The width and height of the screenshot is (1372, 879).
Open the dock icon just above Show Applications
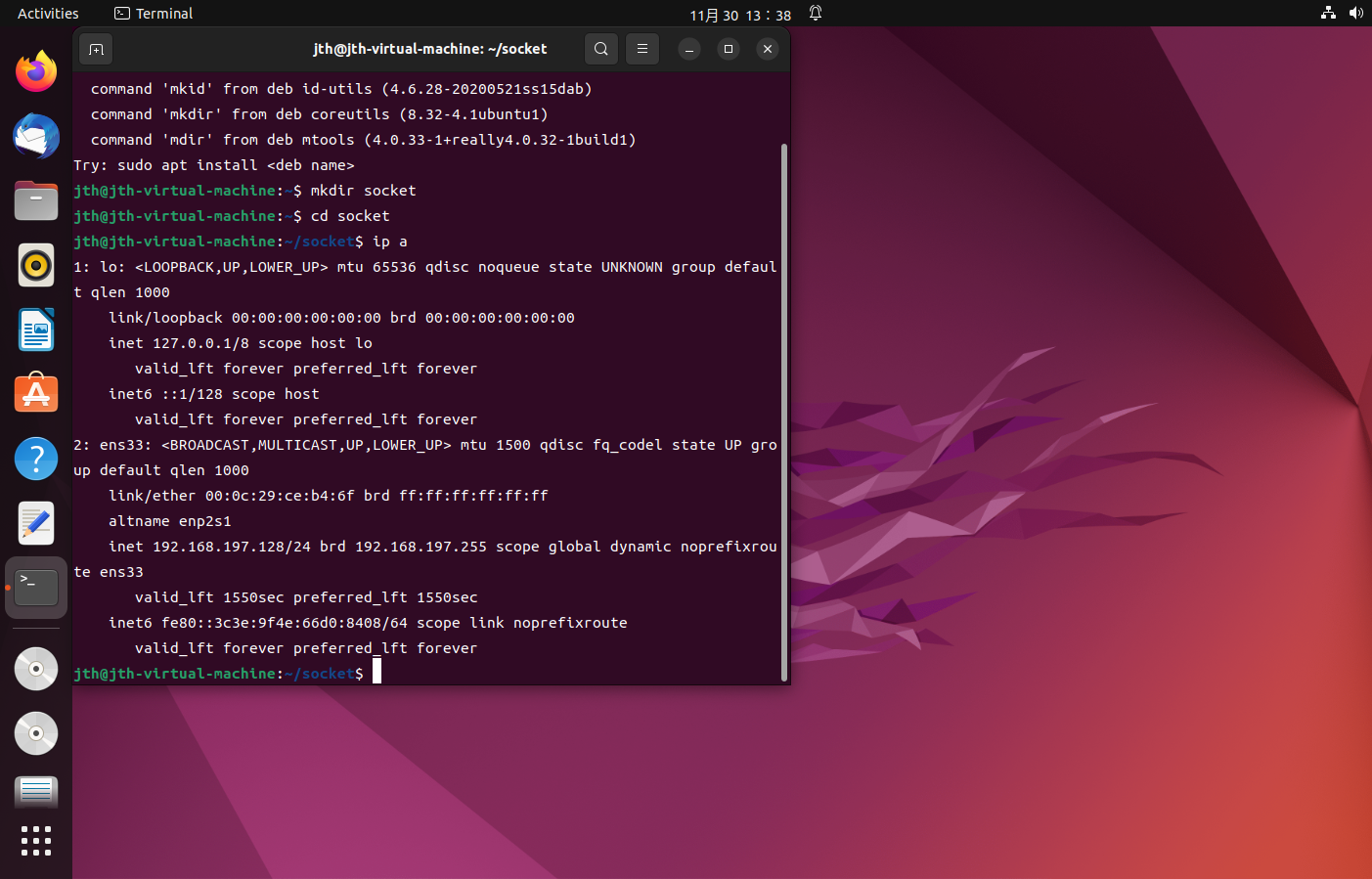pos(36,791)
